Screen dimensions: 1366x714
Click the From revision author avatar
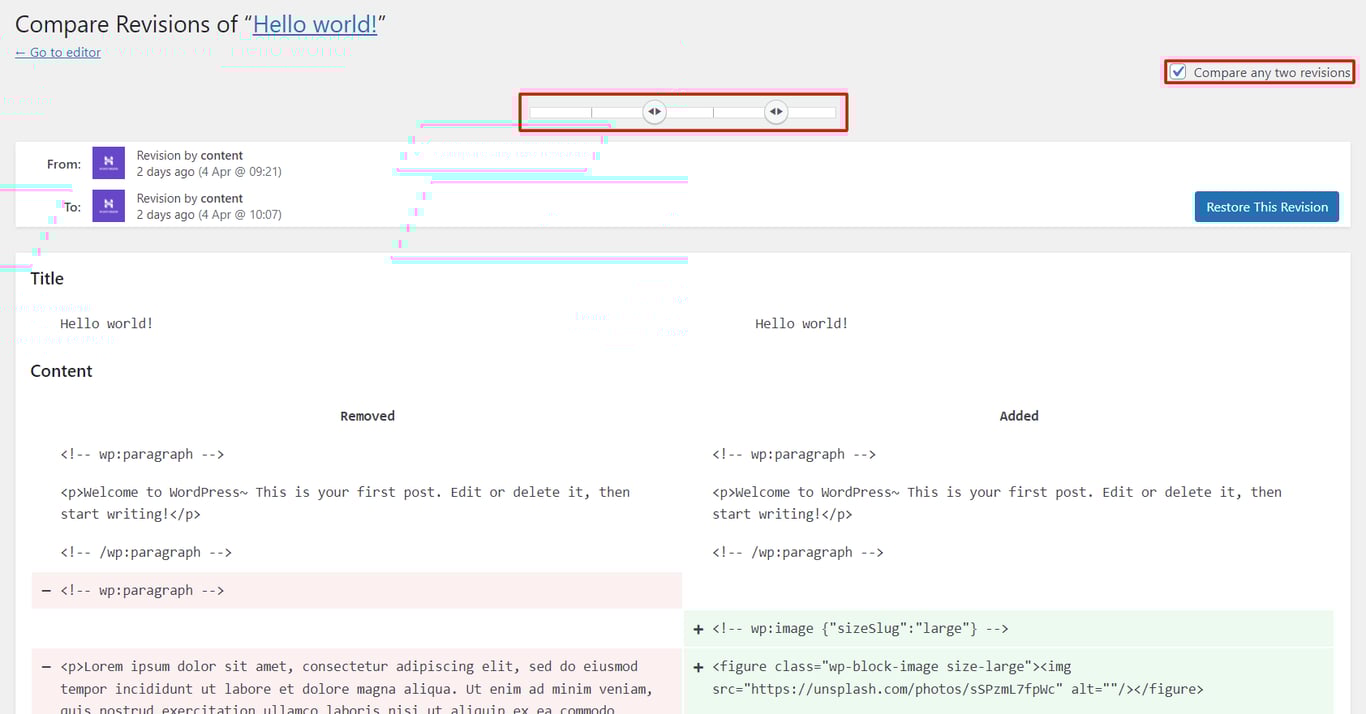(x=107, y=162)
